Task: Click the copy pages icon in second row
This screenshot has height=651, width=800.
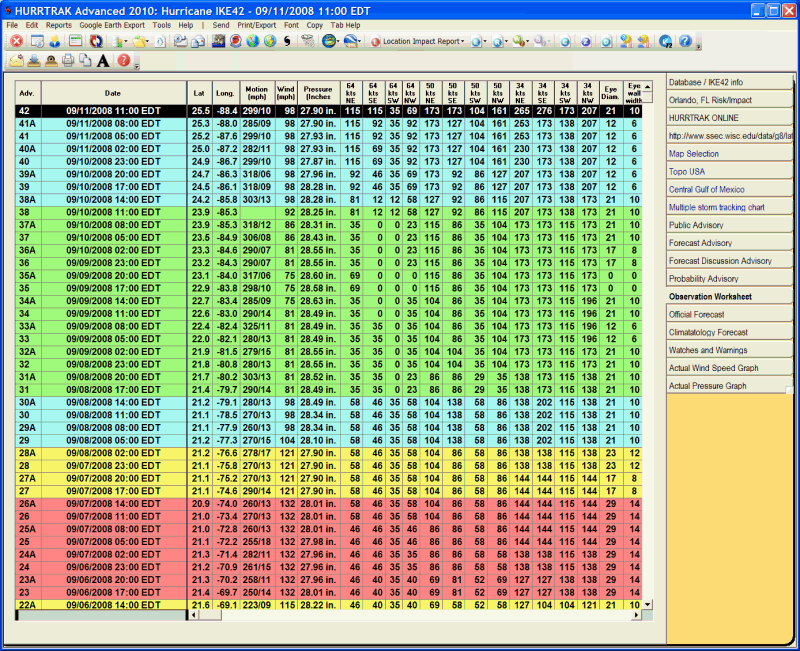Action: coord(85,60)
